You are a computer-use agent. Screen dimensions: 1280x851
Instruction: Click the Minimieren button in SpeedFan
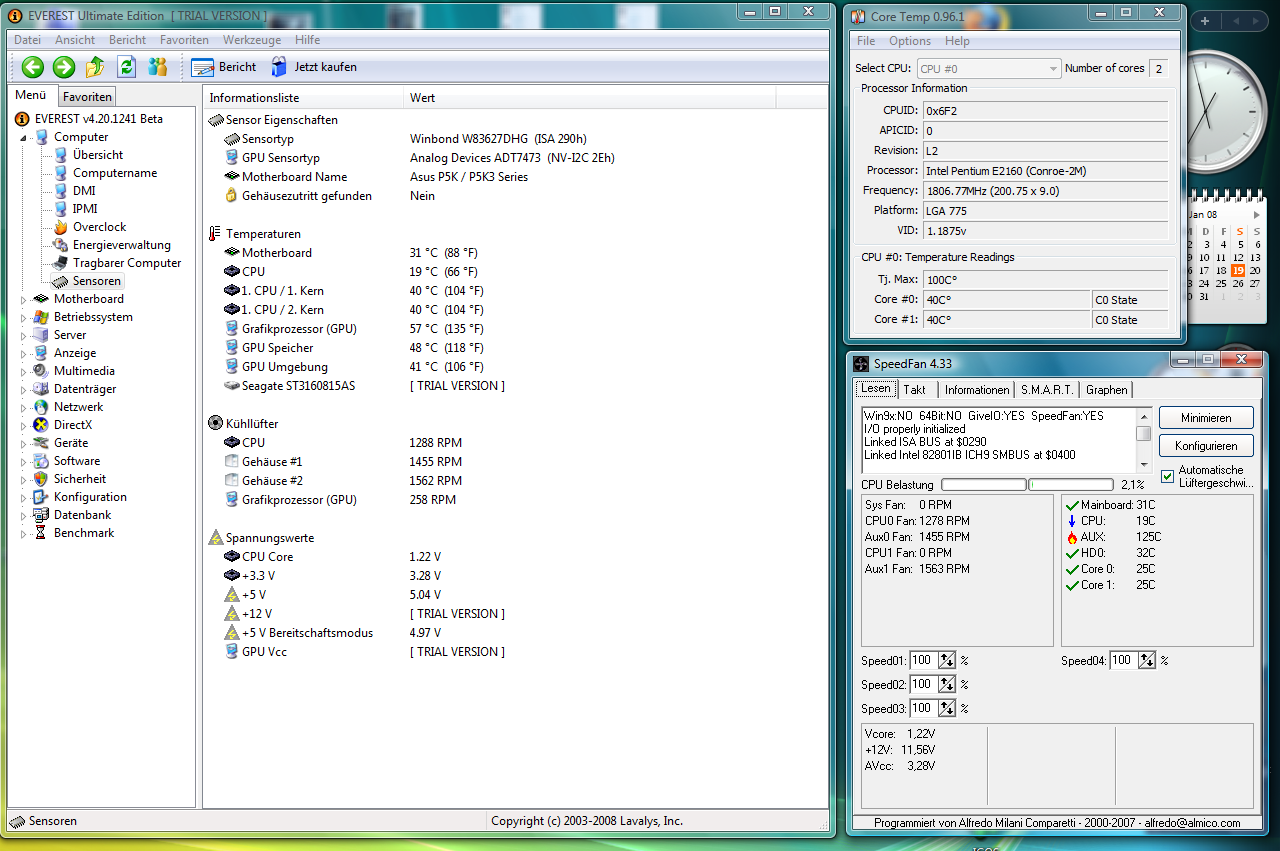[x=1206, y=418]
